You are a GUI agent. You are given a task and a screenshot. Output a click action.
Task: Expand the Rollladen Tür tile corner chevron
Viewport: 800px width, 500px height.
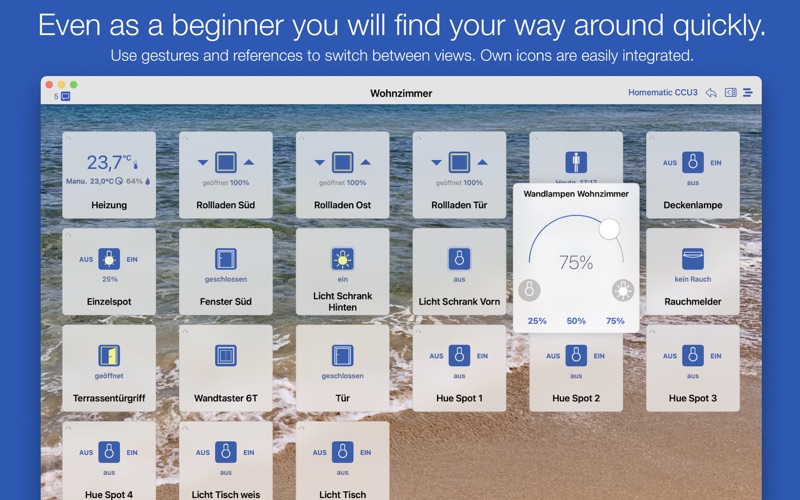(x=418, y=138)
